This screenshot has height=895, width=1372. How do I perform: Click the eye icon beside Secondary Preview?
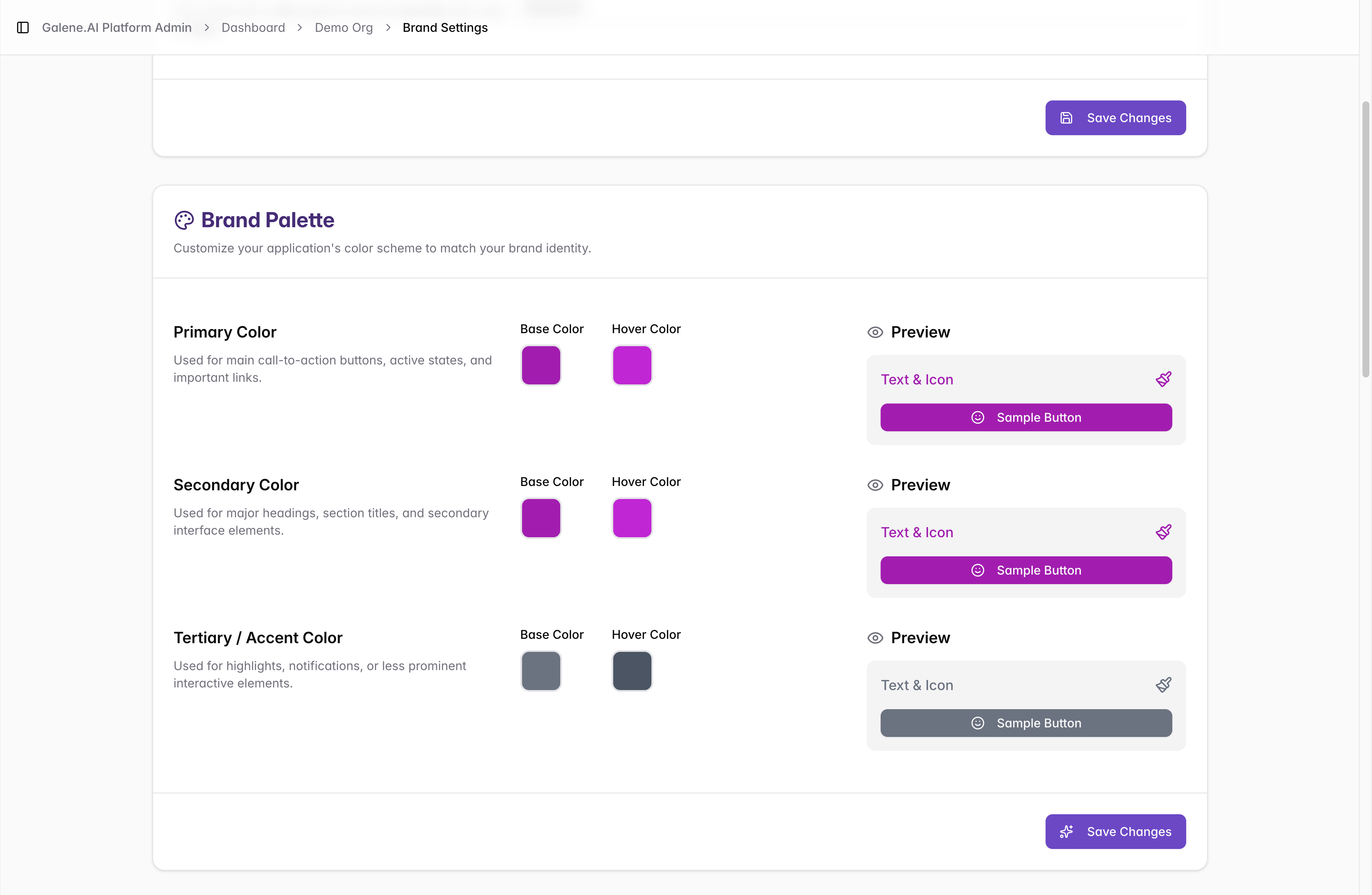[x=875, y=485]
